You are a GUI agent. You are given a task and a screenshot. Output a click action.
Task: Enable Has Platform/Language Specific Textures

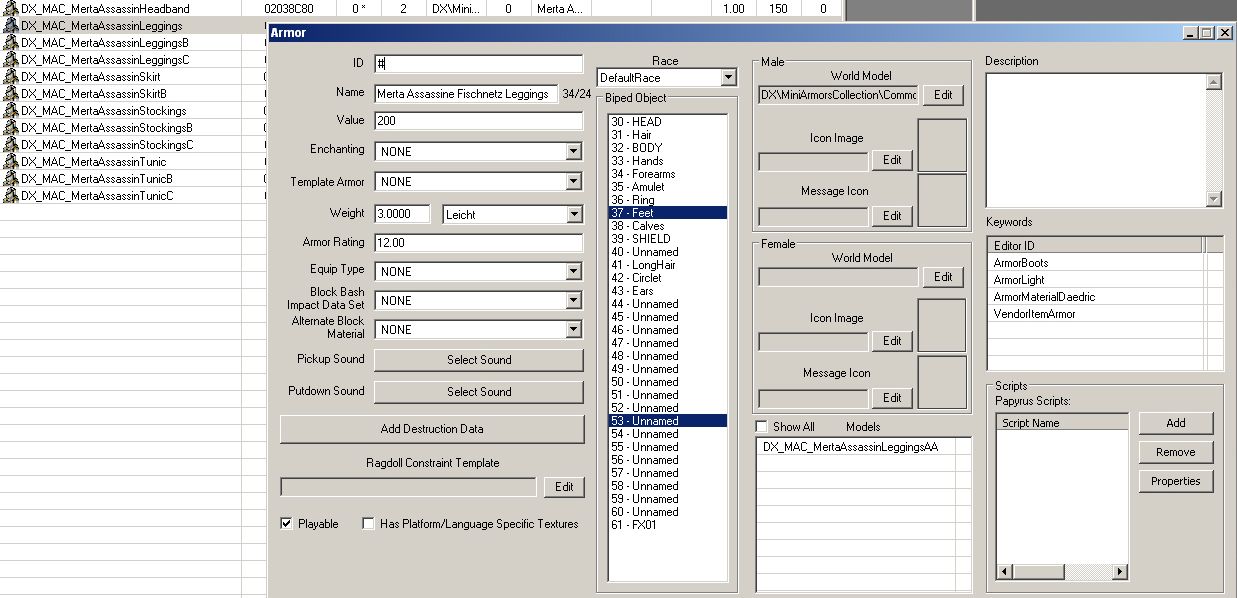[x=369, y=524]
